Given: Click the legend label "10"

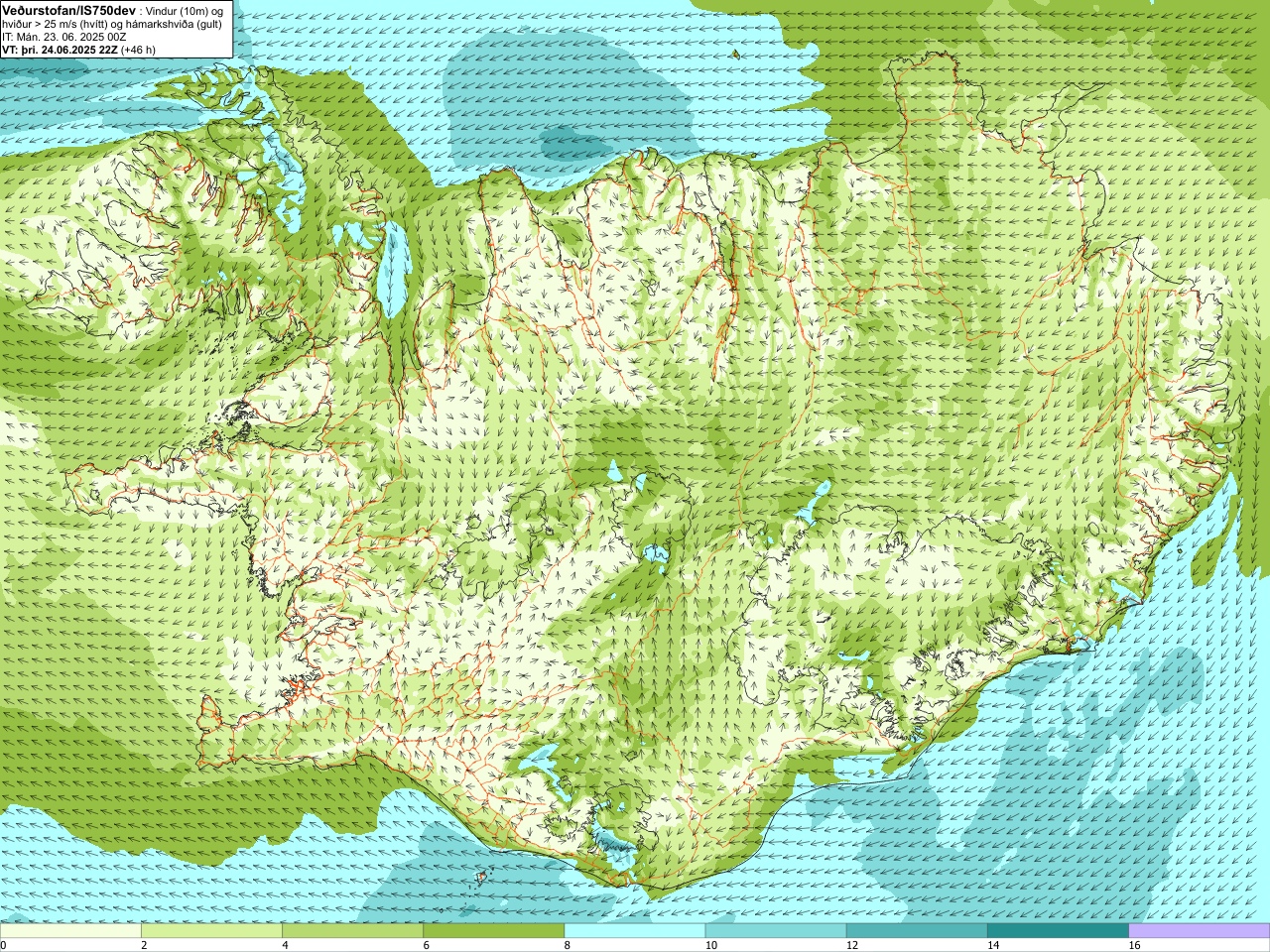Looking at the screenshot, I should tap(711, 945).
